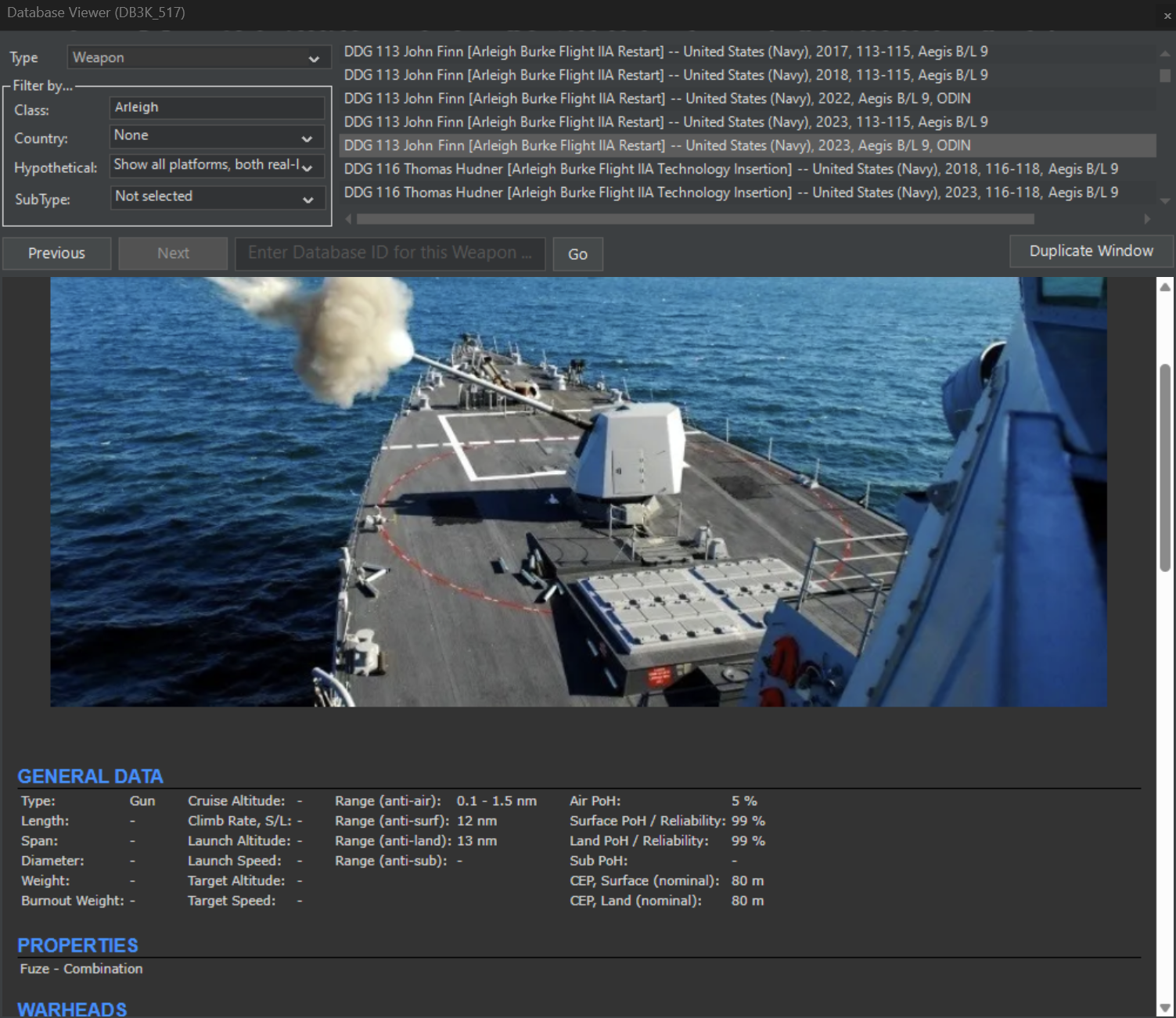This screenshot has width=1176, height=1018.
Task: Click the details pane scroll-down arrow
Action: tap(1165, 1008)
